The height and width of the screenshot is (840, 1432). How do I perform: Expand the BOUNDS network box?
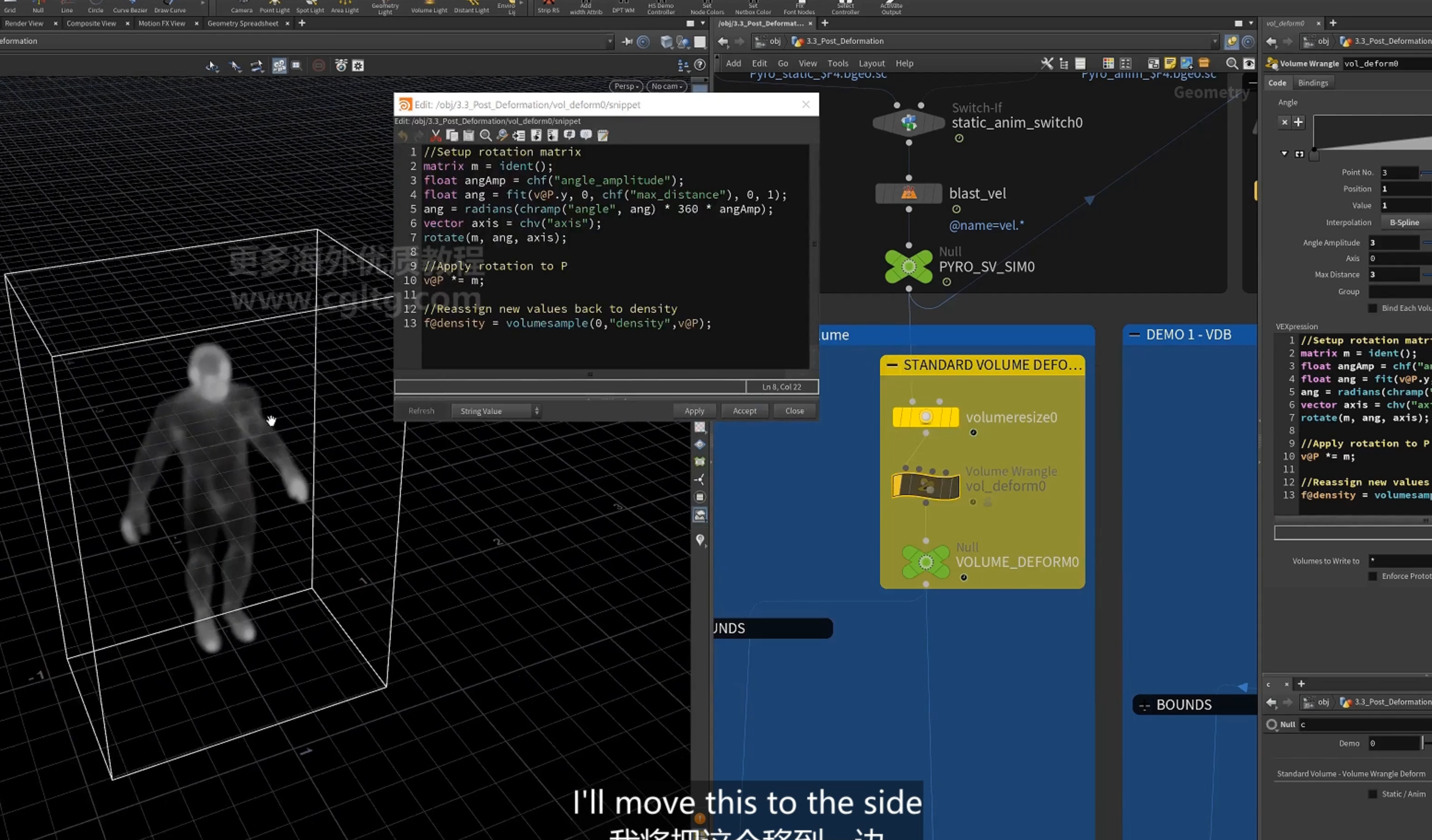(x=1144, y=706)
